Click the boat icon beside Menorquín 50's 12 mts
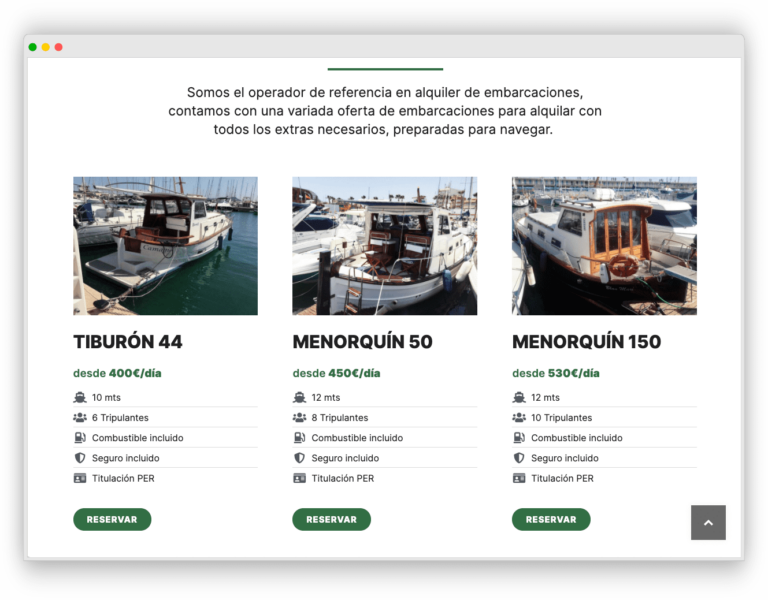 pos(299,397)
